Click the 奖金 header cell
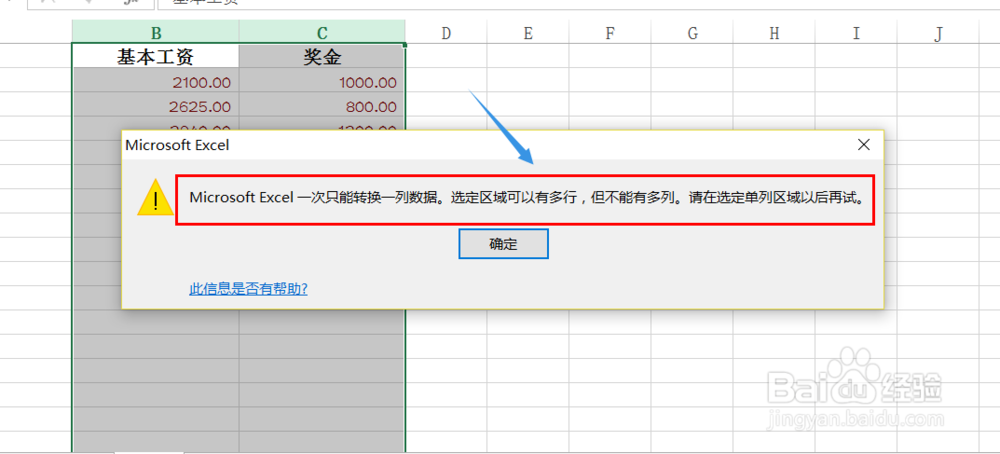 coord(322,57)
